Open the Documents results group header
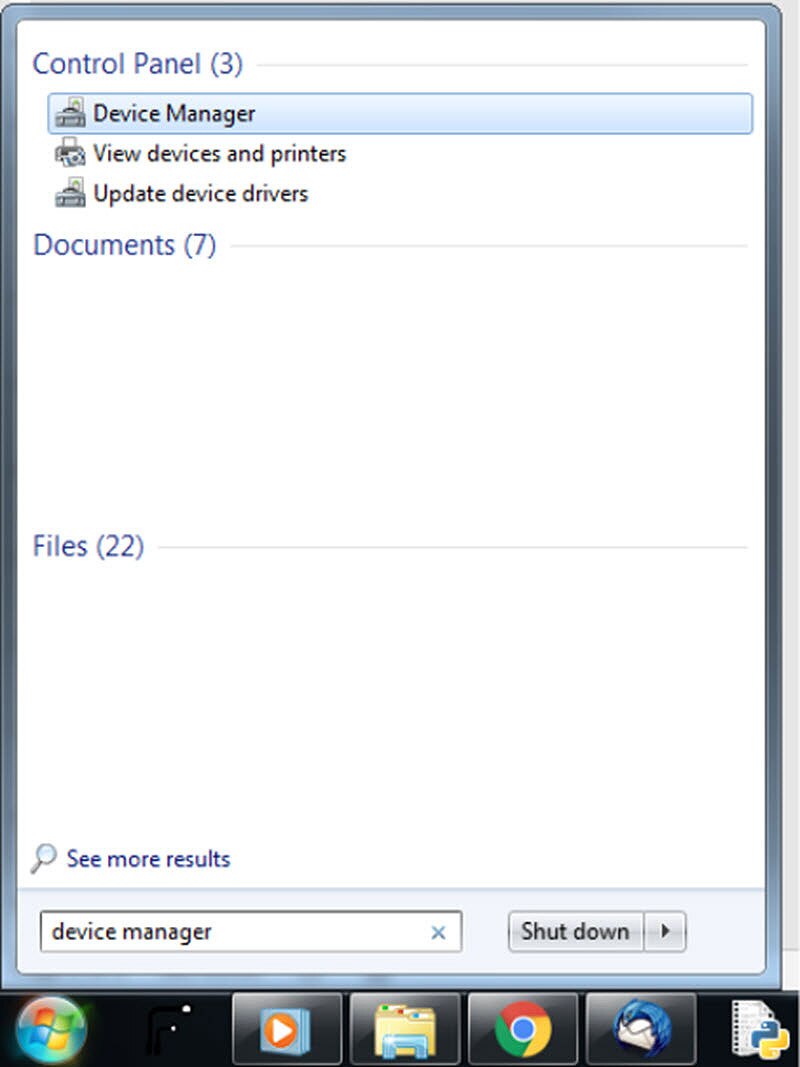Screen dimensions: 800x1067 [124, 245]
